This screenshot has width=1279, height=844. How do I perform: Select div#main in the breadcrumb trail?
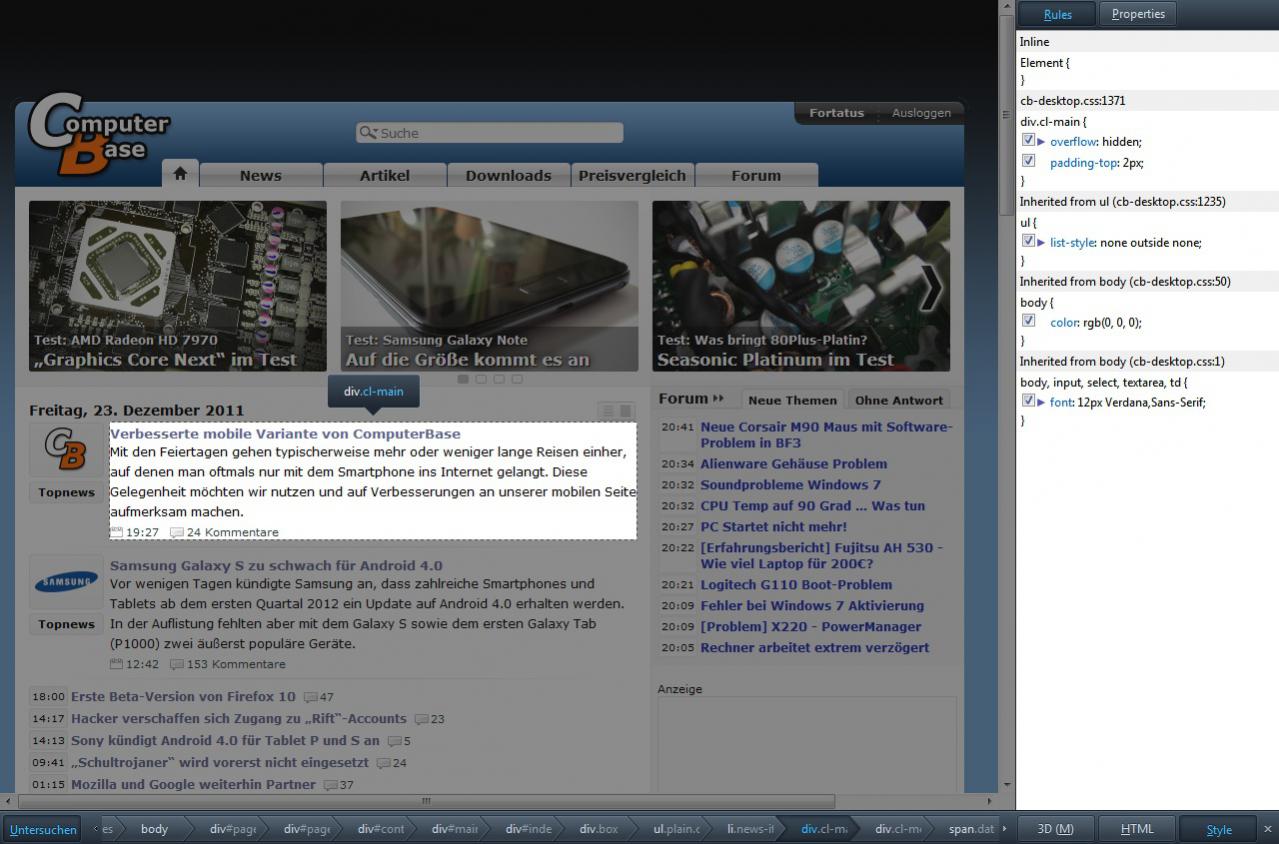click(454, 829)
